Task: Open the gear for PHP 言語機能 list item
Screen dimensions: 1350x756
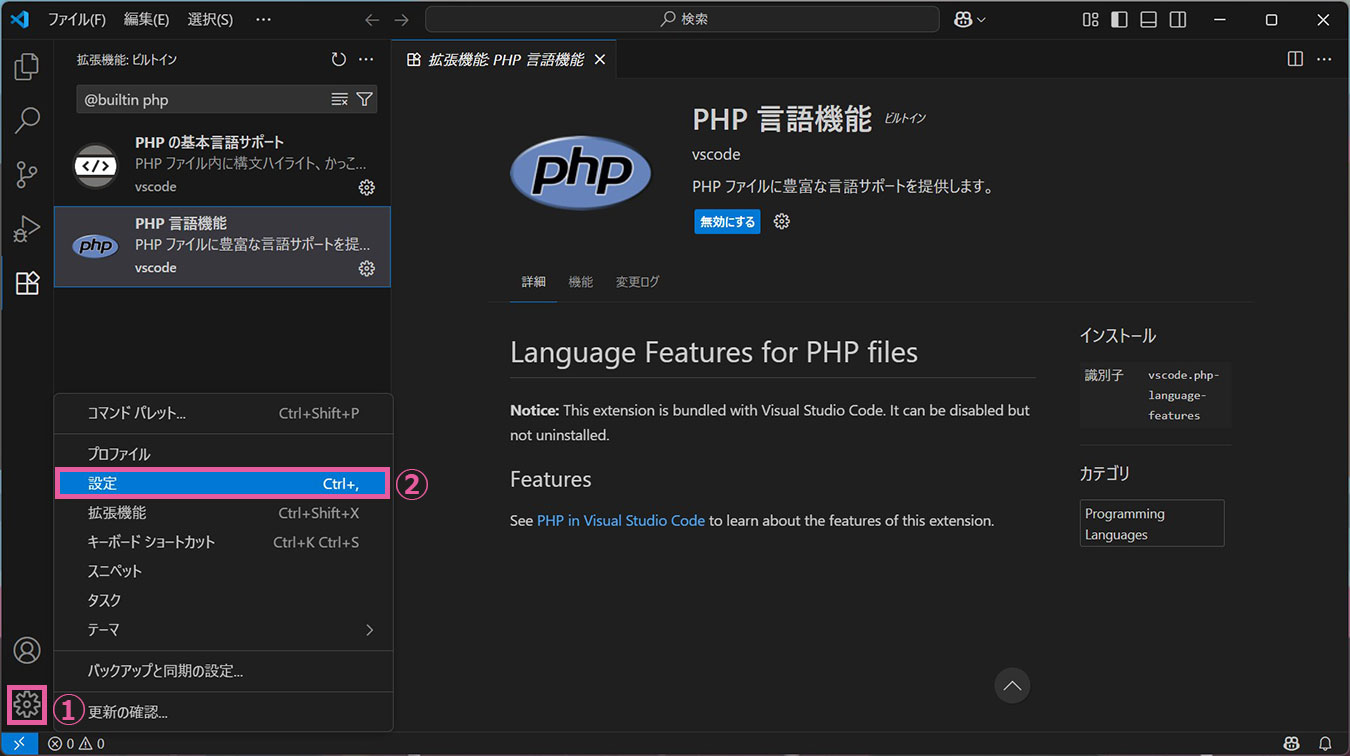Action: pyautogui.click(x=367, y=268)
